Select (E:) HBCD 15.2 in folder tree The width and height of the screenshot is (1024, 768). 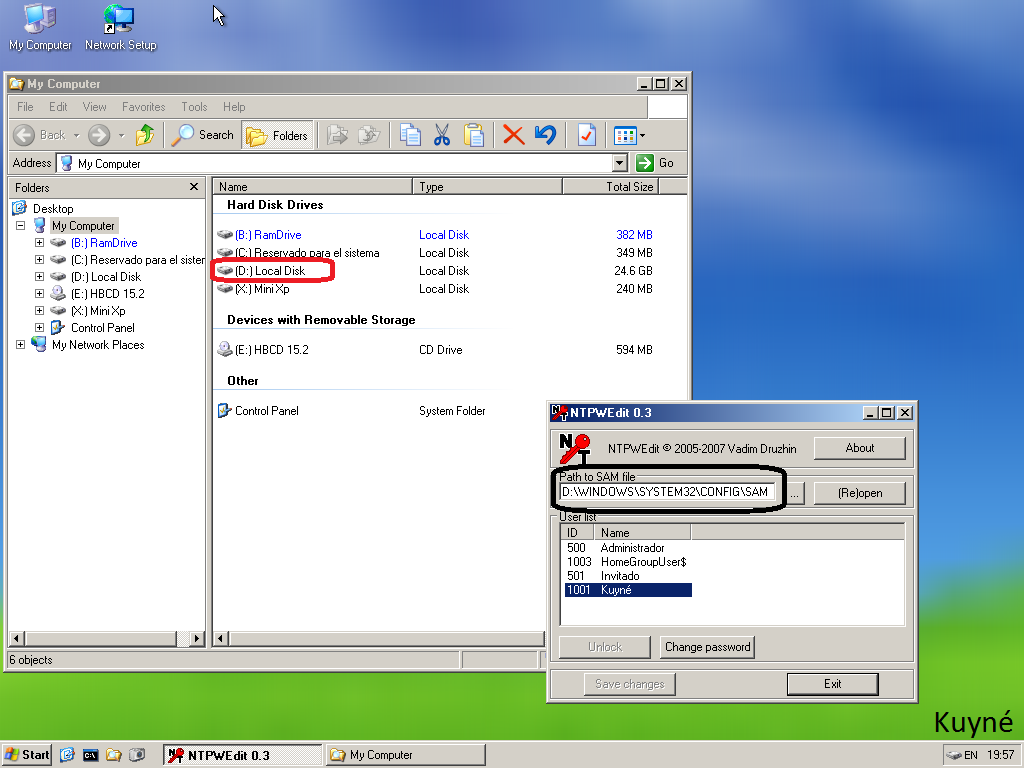108,294
